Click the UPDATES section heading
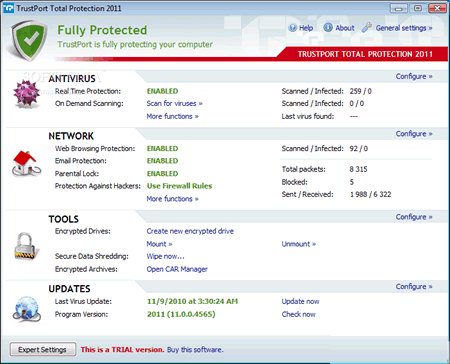 pyautogui.click(x=69, y=289)
